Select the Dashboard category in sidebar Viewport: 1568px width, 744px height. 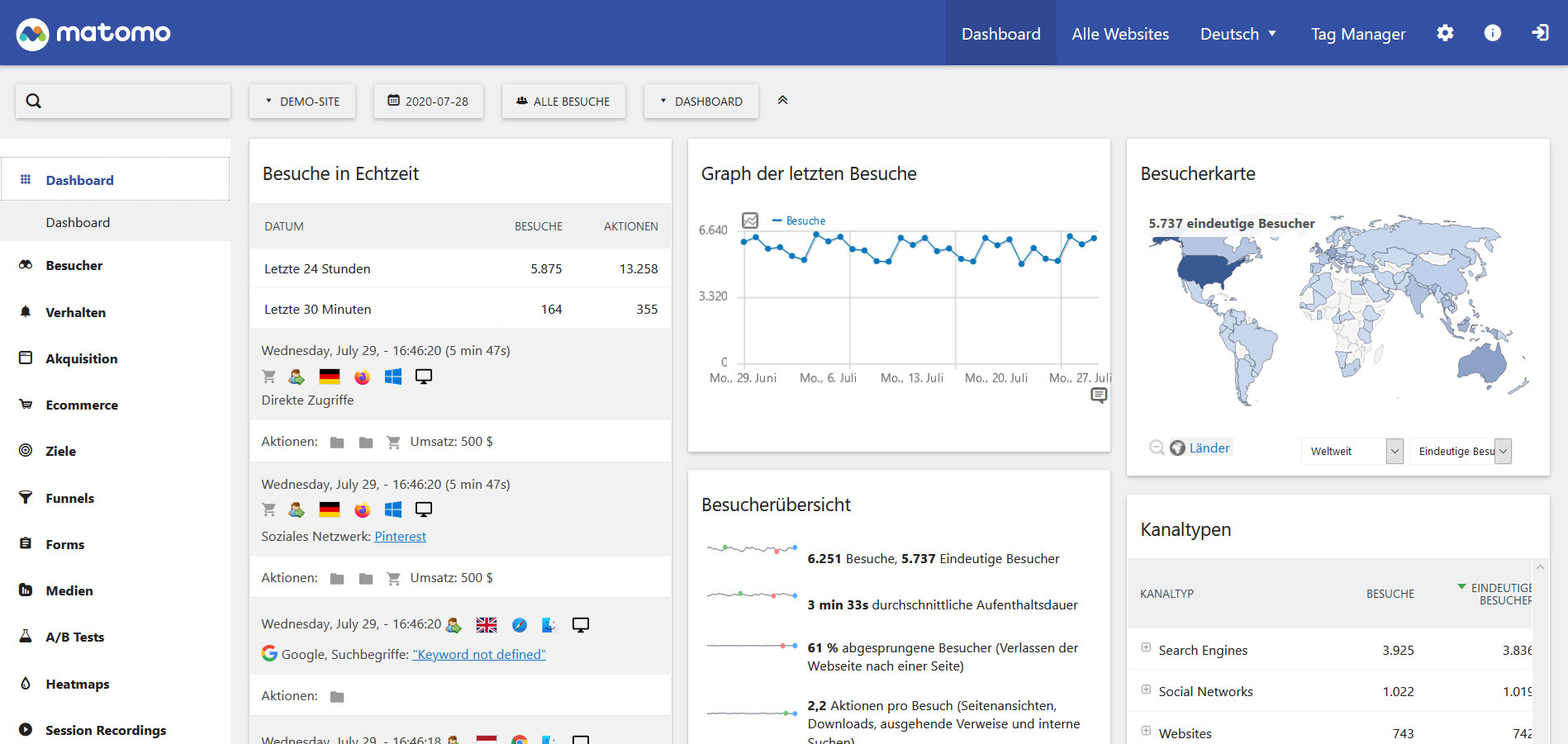point(115,179)
